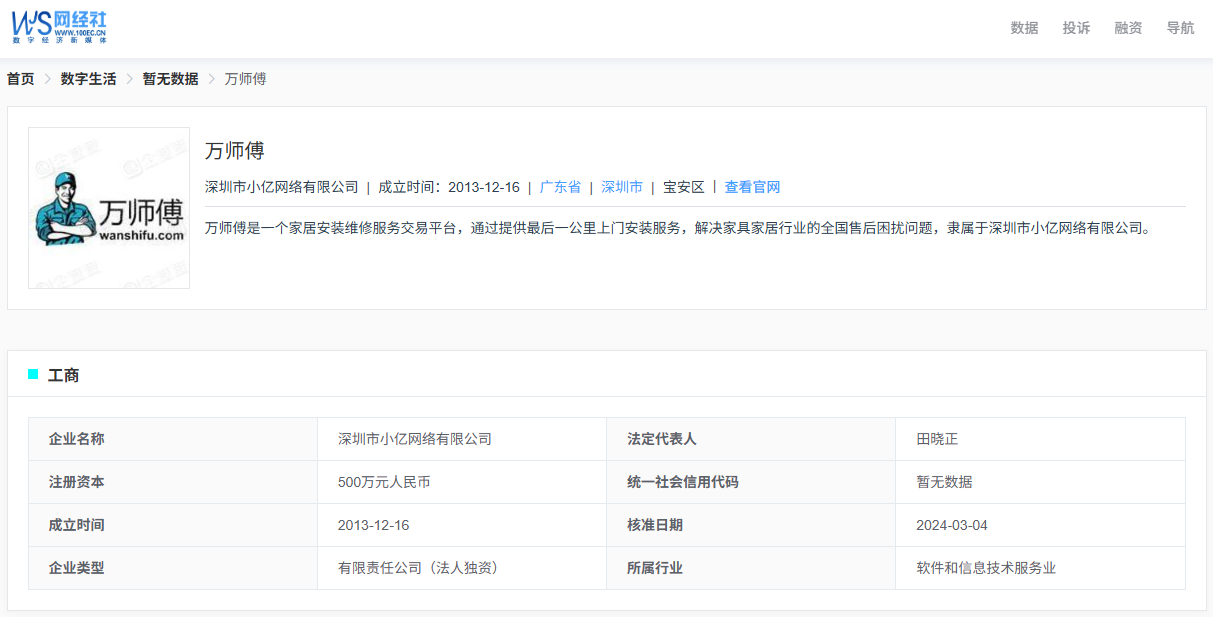The width and height of the screenshot is (1213, 617).
Task: Select 软件和信息技术服务业 industry value
Action: [x=986, y=568]
